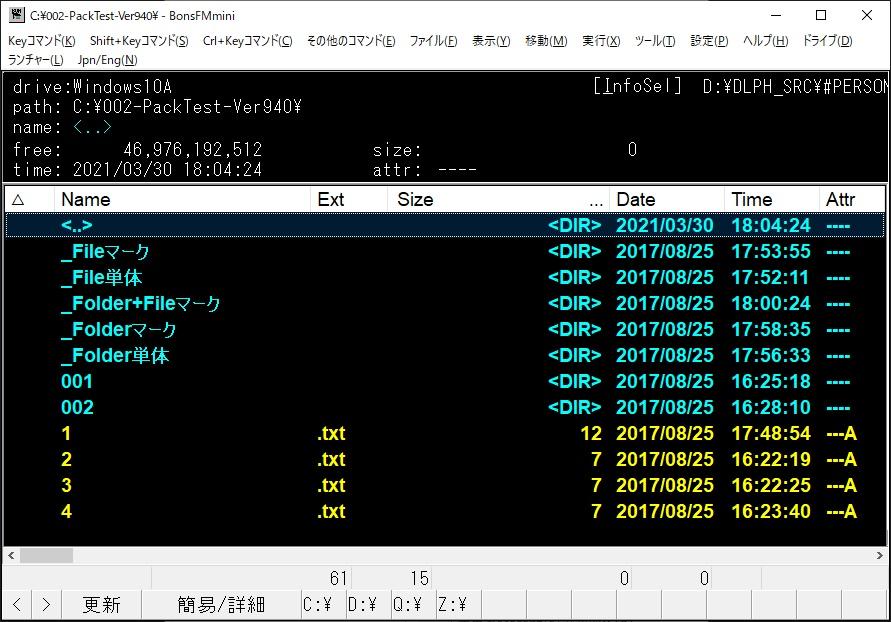
Task: Click the sort triangle column header
Action: pyautogui.click(x=18, y=199)
